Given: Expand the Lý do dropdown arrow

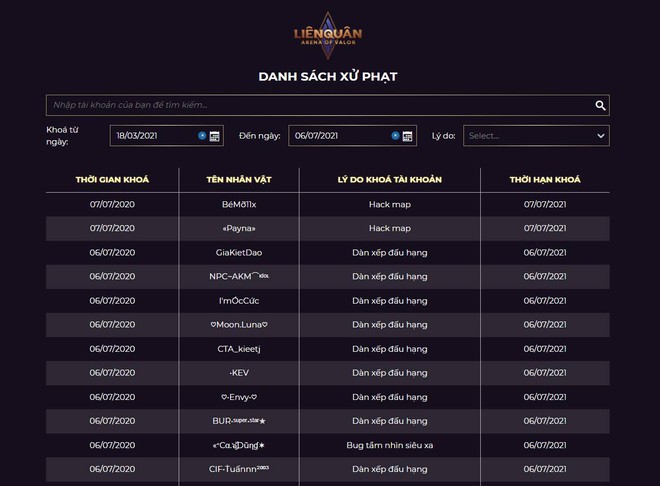Looking at the screenshot, I should point(601,136).
